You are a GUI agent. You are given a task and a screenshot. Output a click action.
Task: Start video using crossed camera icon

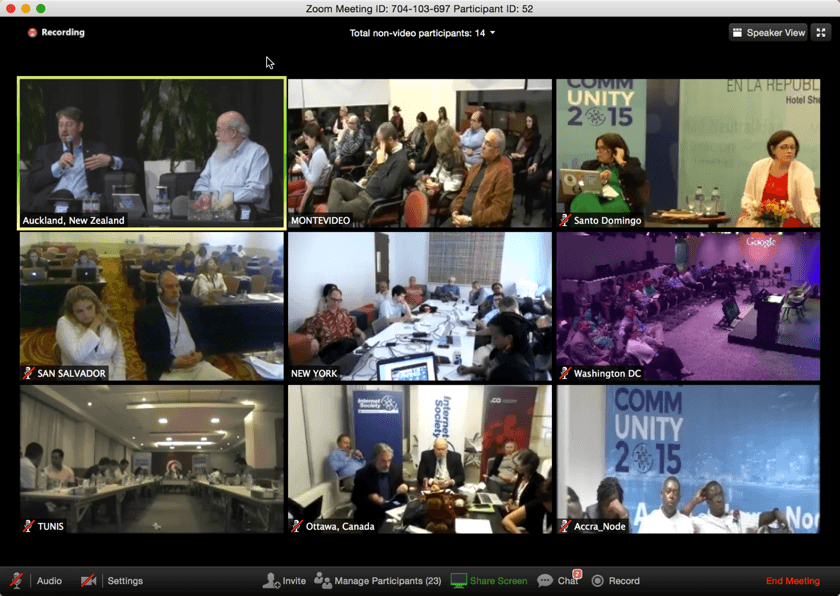tap(89, 580)
